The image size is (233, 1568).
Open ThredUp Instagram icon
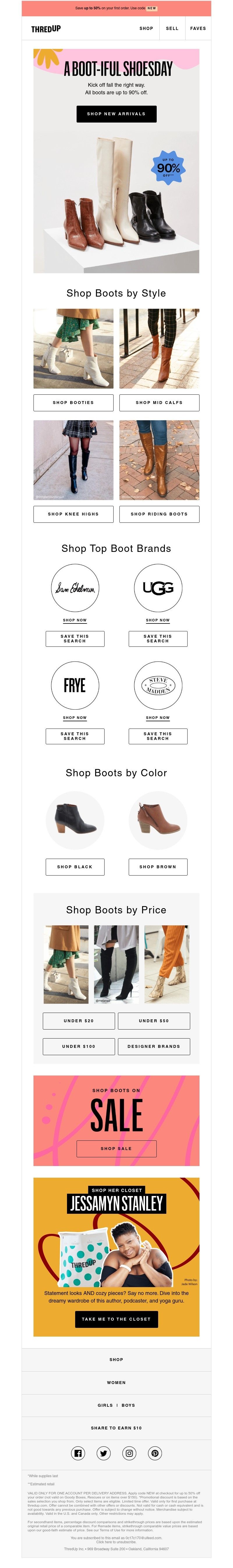[x=130, y=1453]
